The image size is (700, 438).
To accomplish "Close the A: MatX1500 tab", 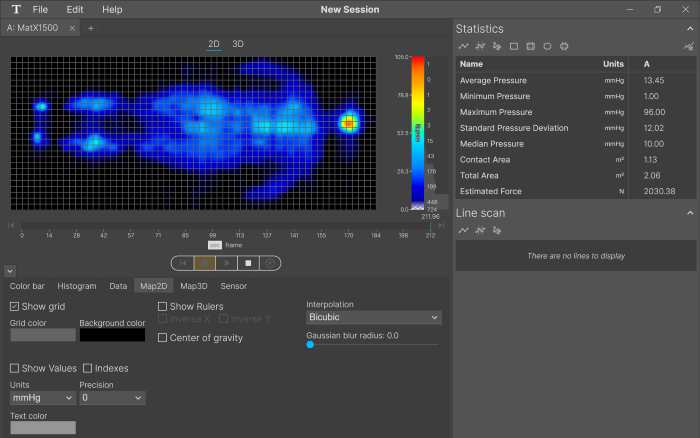I will click(x=72, y=28).
